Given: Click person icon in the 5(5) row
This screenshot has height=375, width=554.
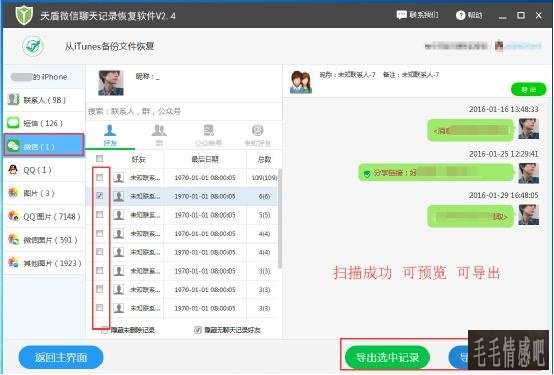Looking at the screenshot, I should pyautogui.click(x=119, y=215).
